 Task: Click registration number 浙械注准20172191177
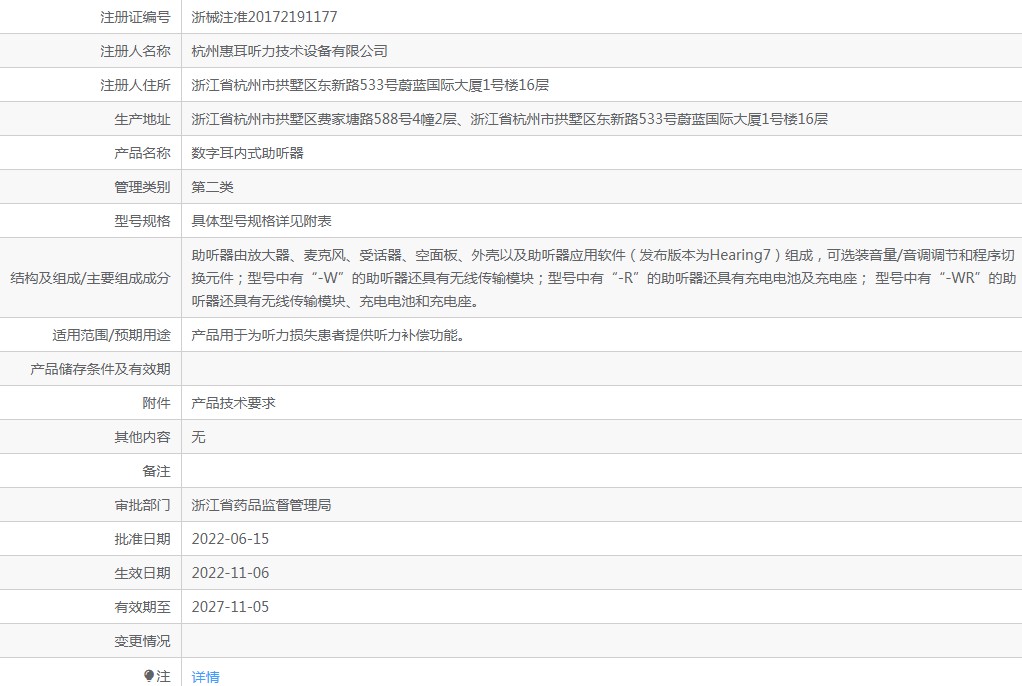(x=264, y=17)
